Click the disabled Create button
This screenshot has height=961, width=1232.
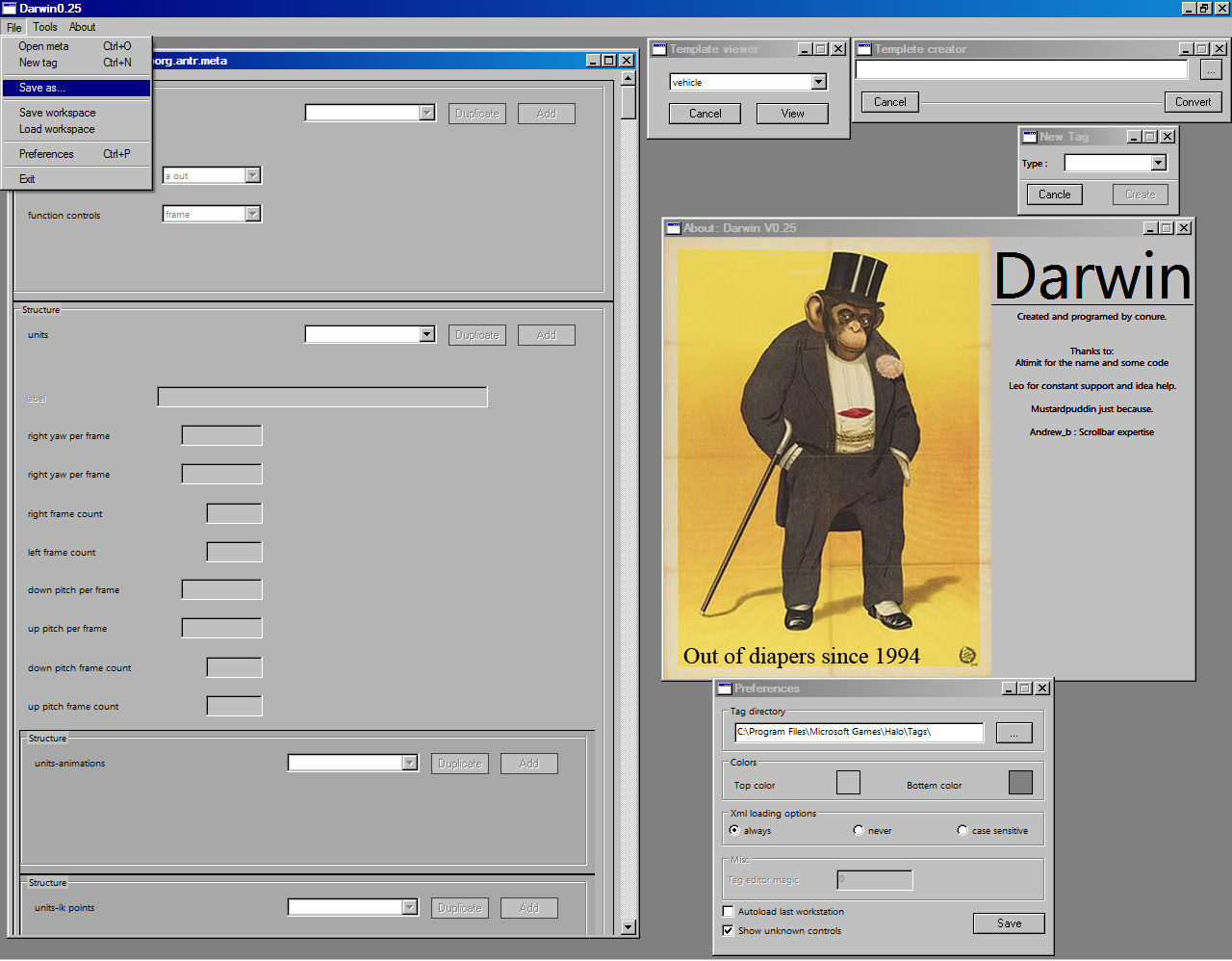[1141, 195]
